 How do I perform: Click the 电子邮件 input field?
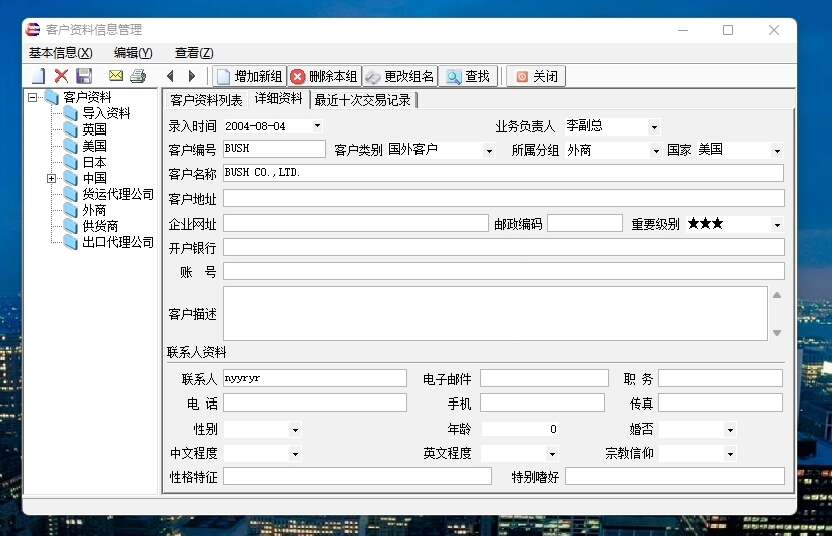pyautogui.click(x=544, y=378)
